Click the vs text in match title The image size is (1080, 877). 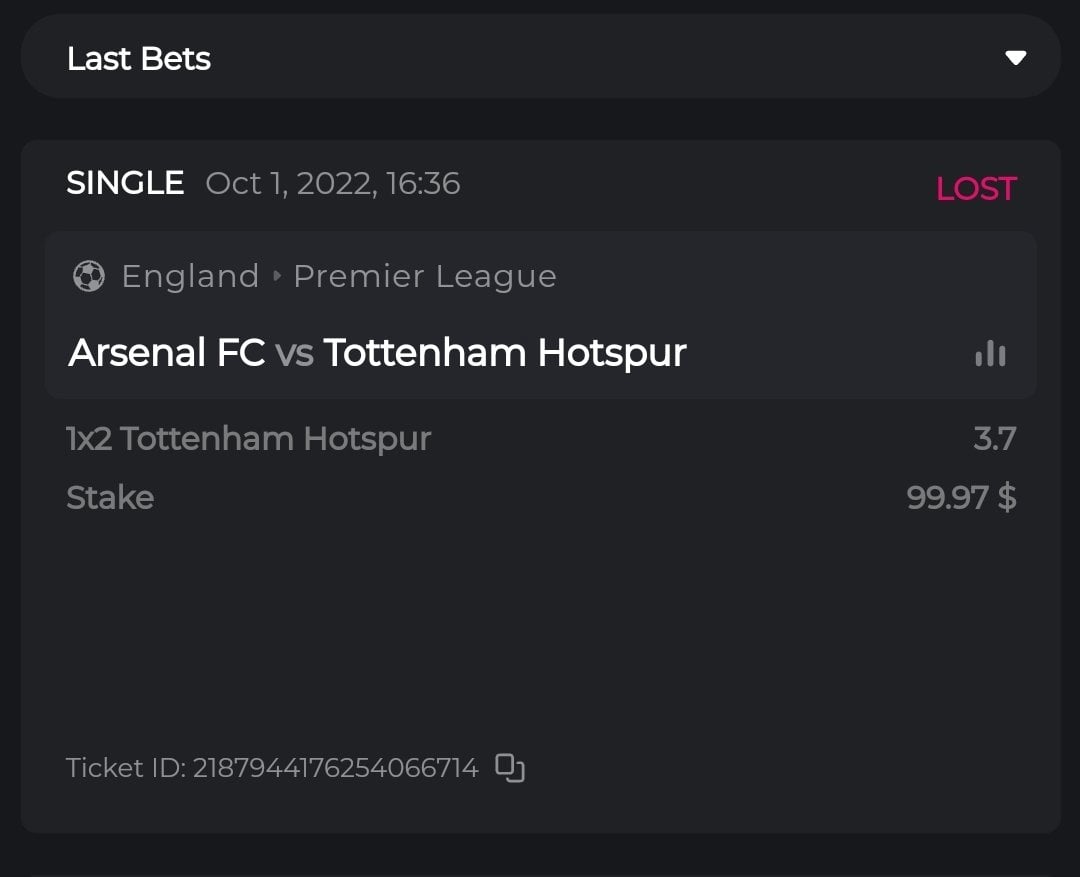(294, 353)
